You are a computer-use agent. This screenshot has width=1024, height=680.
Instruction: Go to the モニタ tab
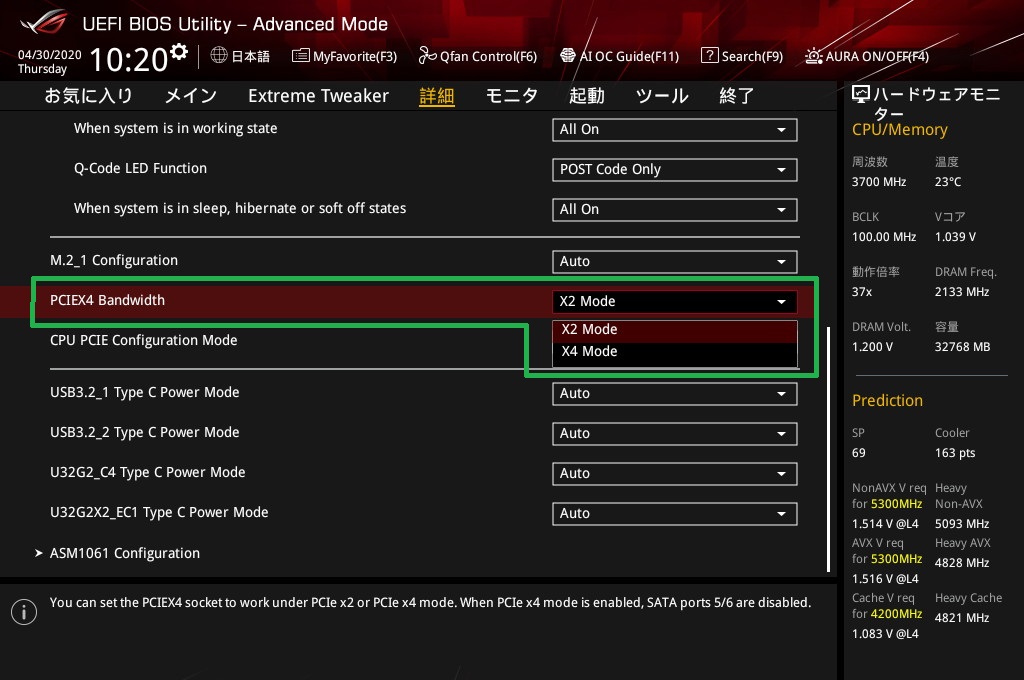point(511,96)
